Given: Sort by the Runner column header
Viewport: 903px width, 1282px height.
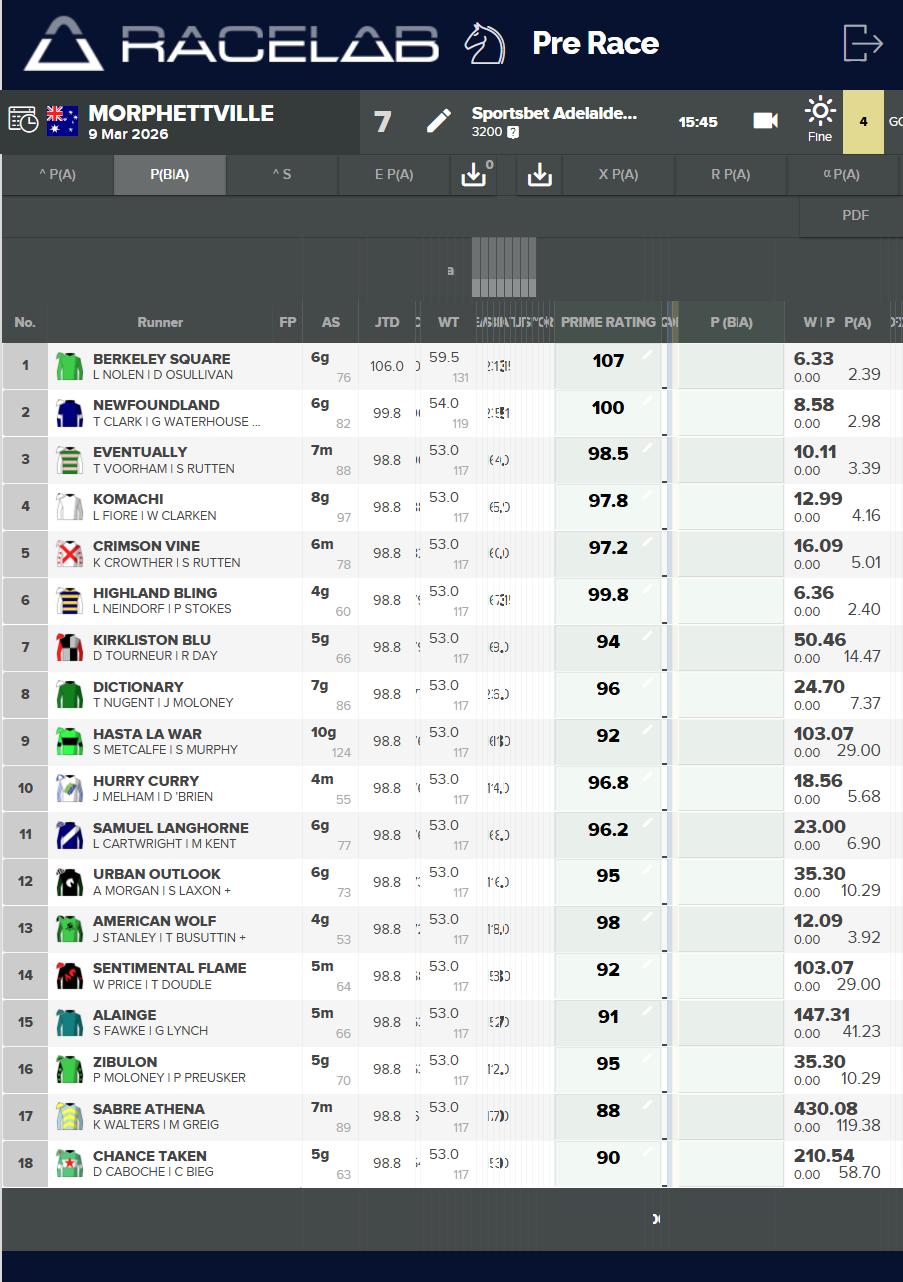Looking at the screenshot, I should [160, 322].
